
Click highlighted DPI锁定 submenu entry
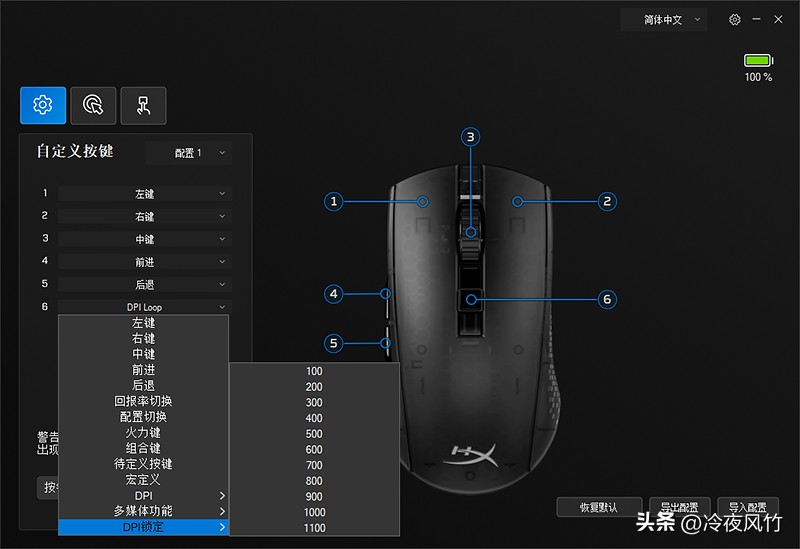pos(143,527)
